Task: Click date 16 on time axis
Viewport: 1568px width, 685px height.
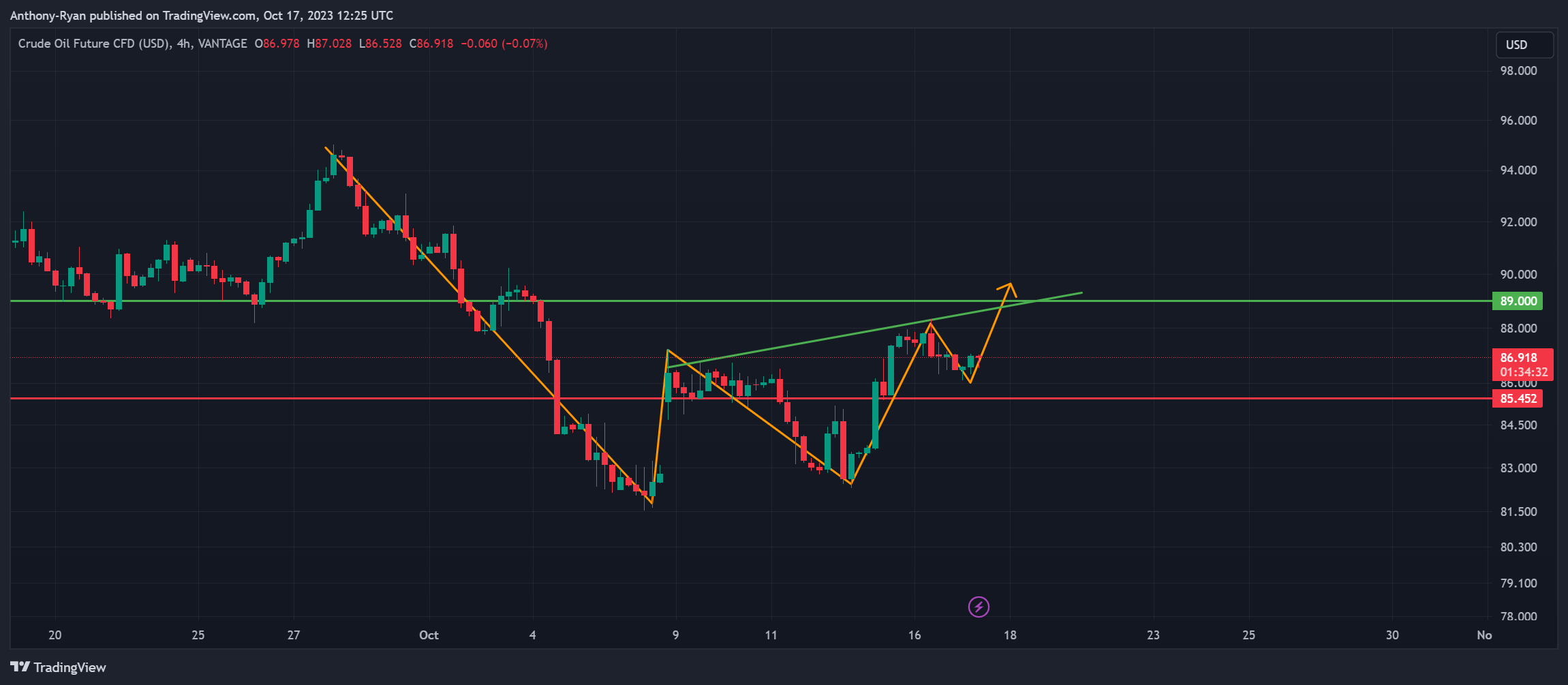Action: 914,635
